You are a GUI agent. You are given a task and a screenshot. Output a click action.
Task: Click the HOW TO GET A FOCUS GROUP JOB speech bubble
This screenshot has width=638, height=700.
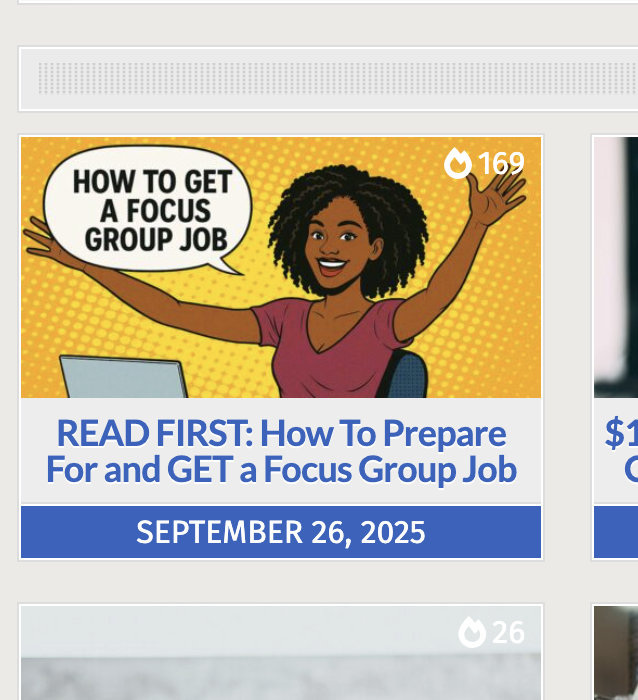[151, 211]
